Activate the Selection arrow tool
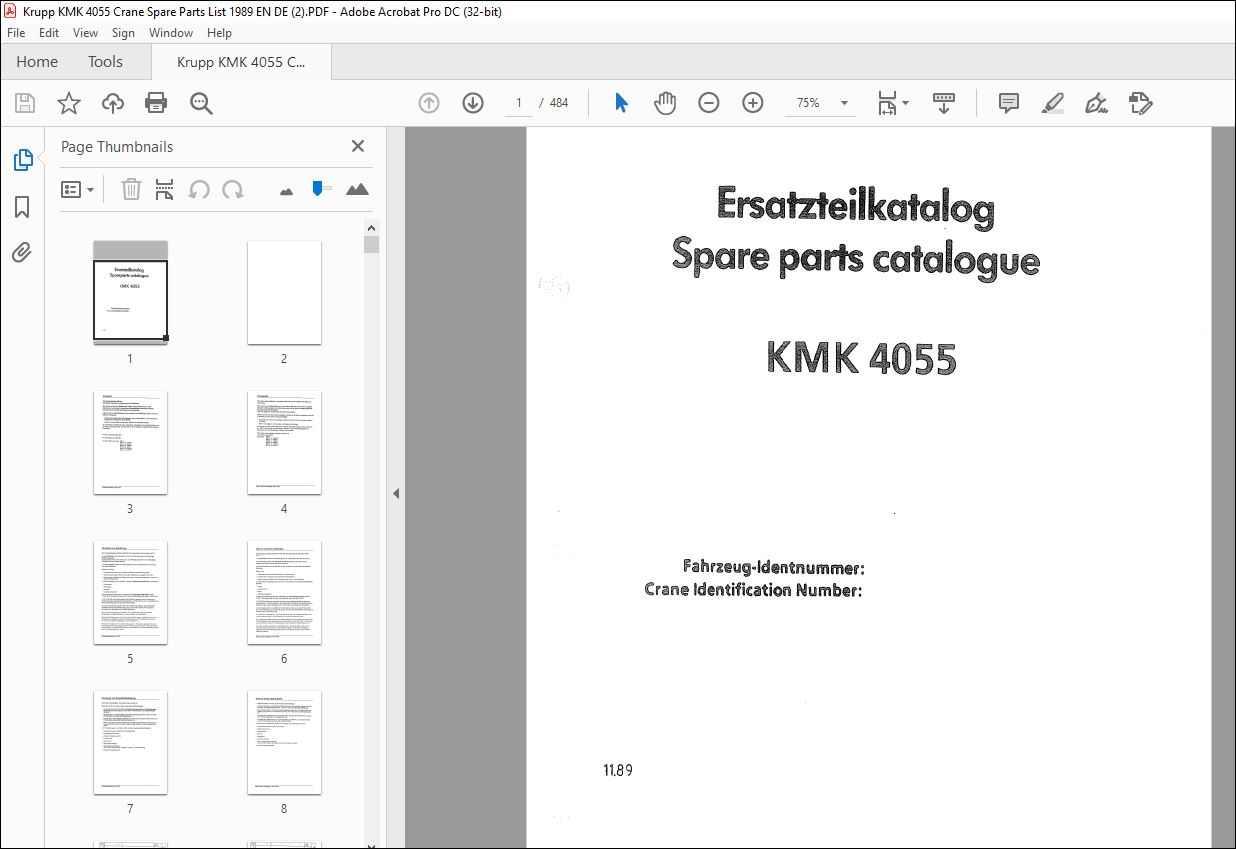Image resolution: width=1236 pixels, height=849 pixels. coord(621,103)
